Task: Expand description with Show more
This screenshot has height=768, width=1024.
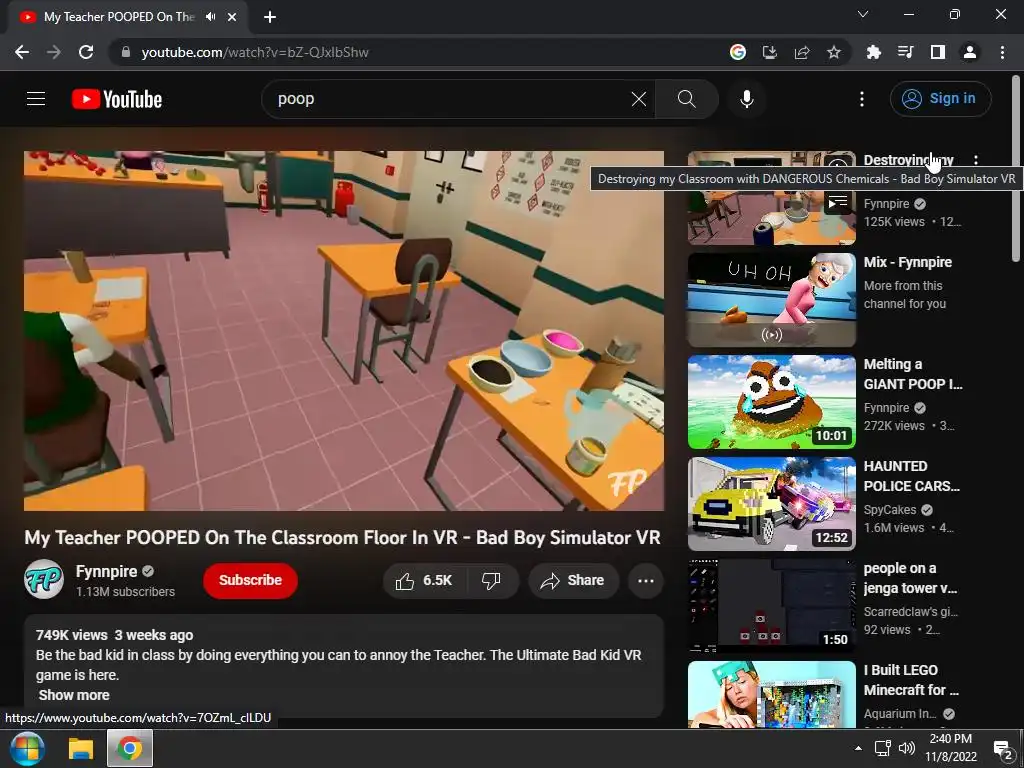Action: pos(74,695)
